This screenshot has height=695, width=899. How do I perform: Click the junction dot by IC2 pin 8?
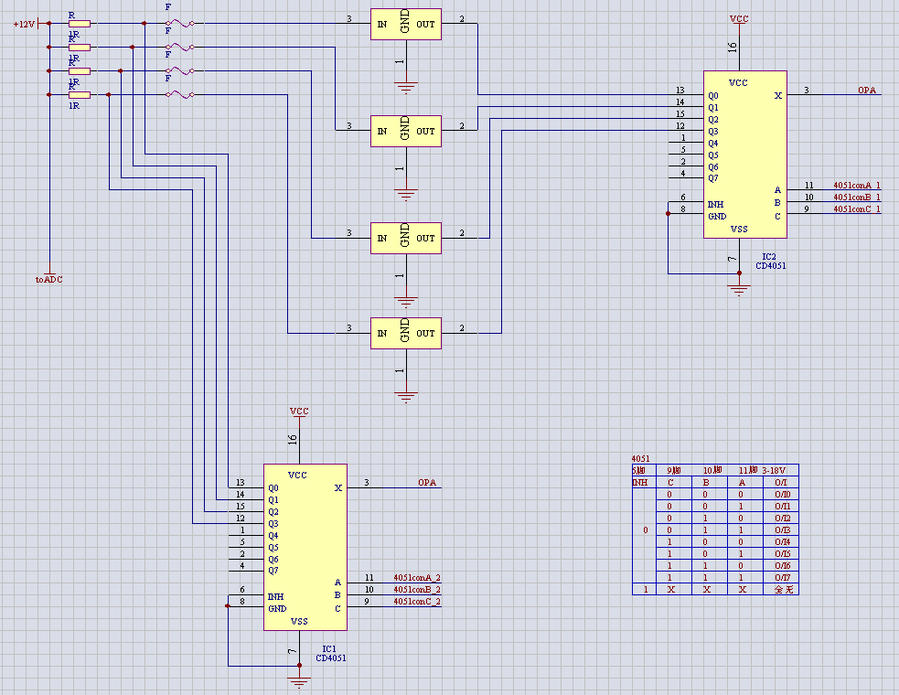(668, 213)
